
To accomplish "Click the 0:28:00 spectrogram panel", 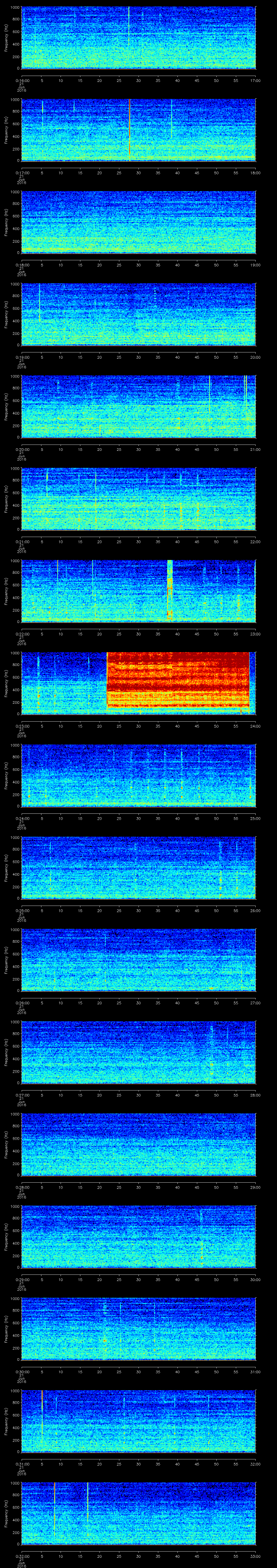I will coord(138,1143).
